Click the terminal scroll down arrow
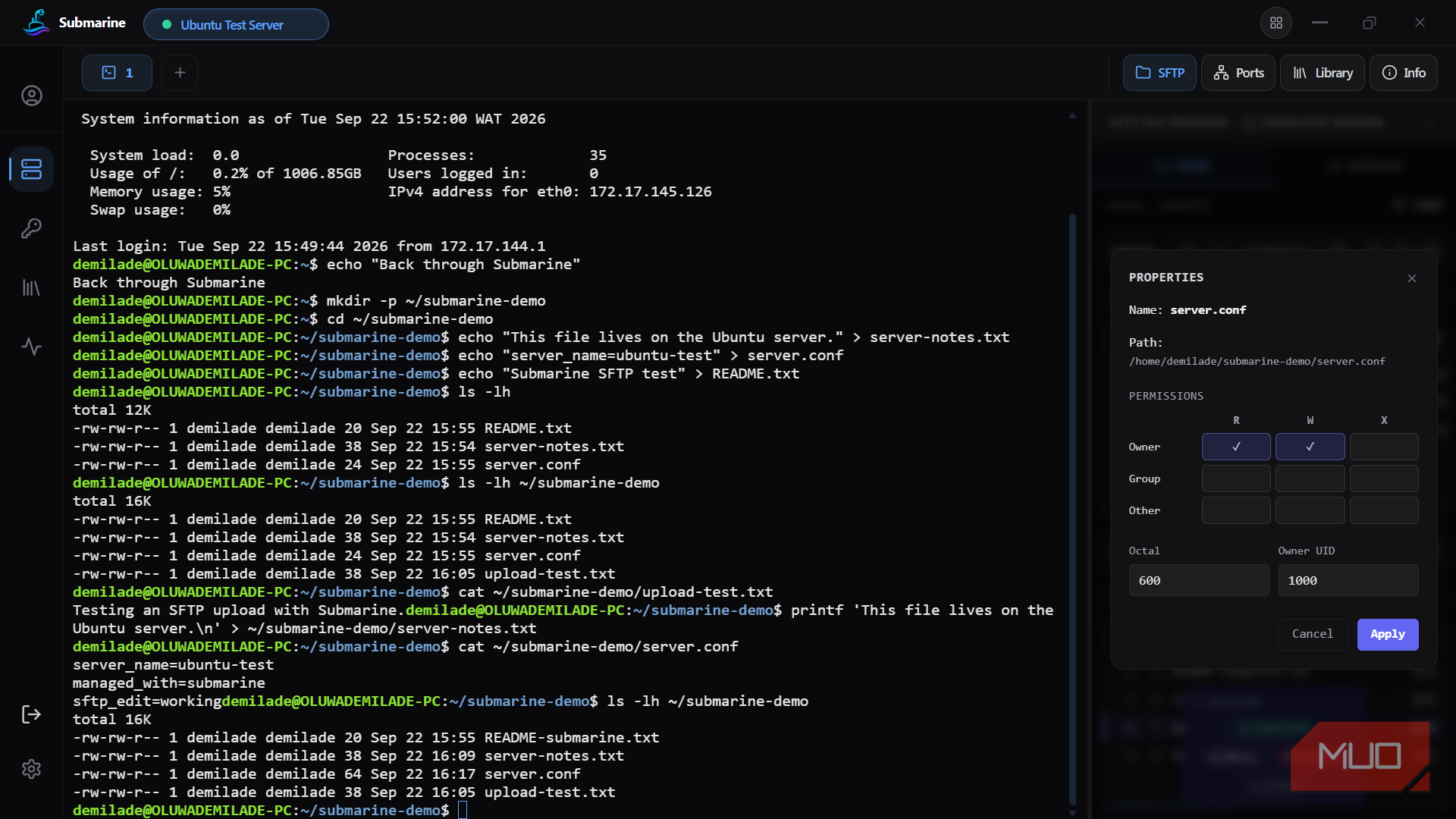Image resolution: width=1456 pixels, height=819 pixels. coord(1072,813)
